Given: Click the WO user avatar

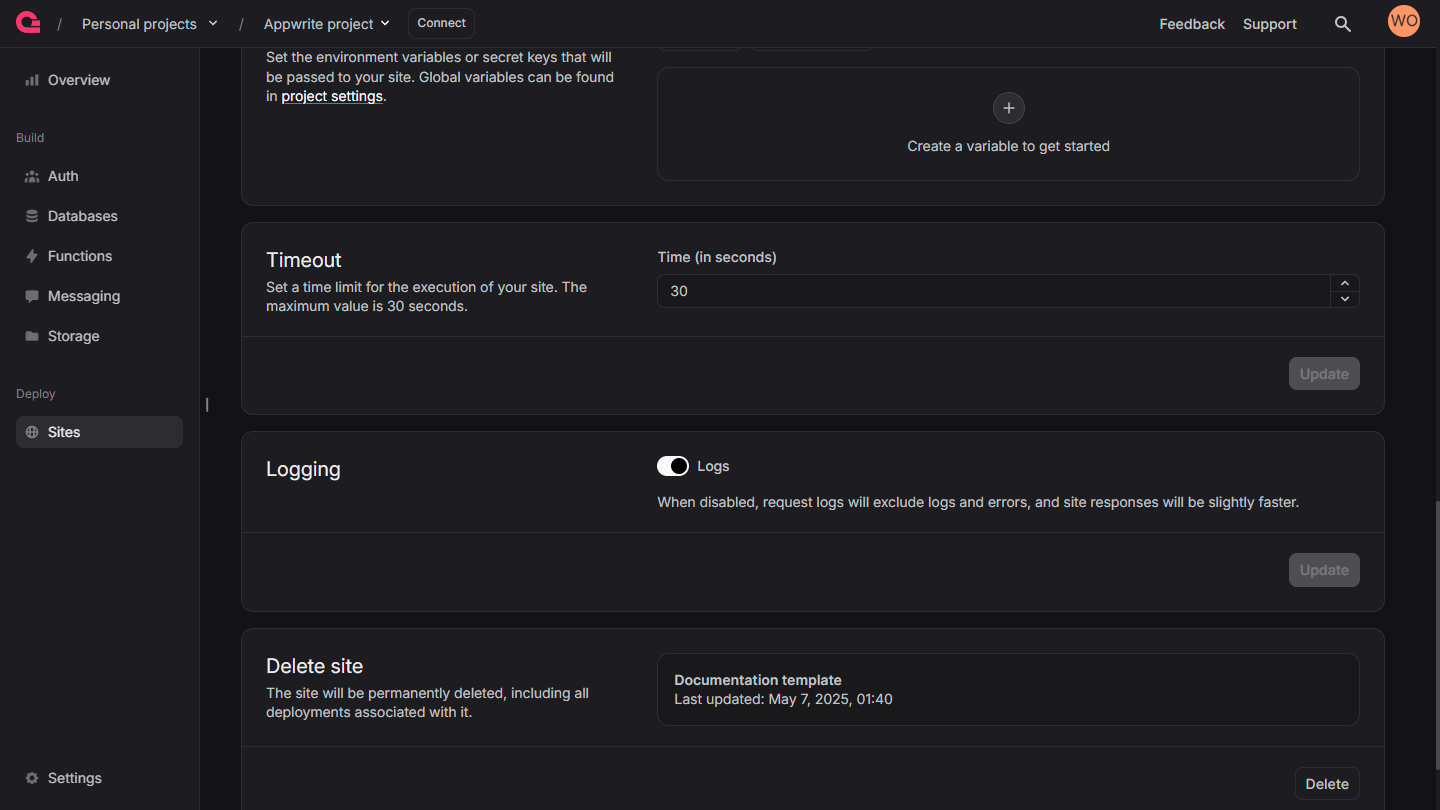Looking at the screenshot, I should [x=1404, y=21].
